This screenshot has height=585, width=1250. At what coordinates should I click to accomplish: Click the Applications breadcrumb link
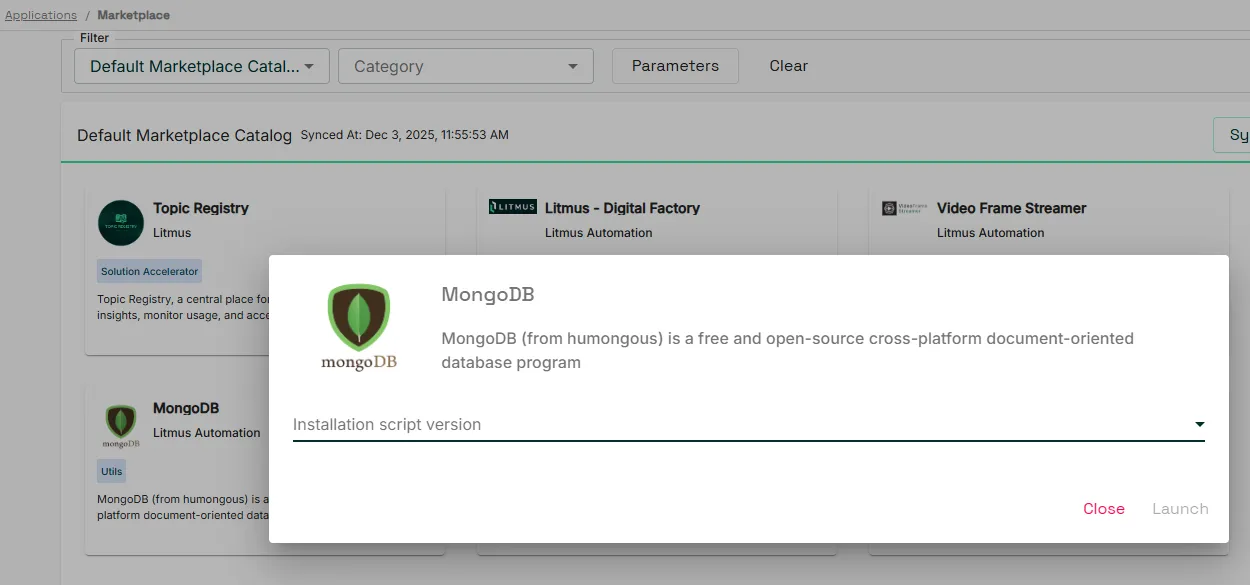pos(41,15)
